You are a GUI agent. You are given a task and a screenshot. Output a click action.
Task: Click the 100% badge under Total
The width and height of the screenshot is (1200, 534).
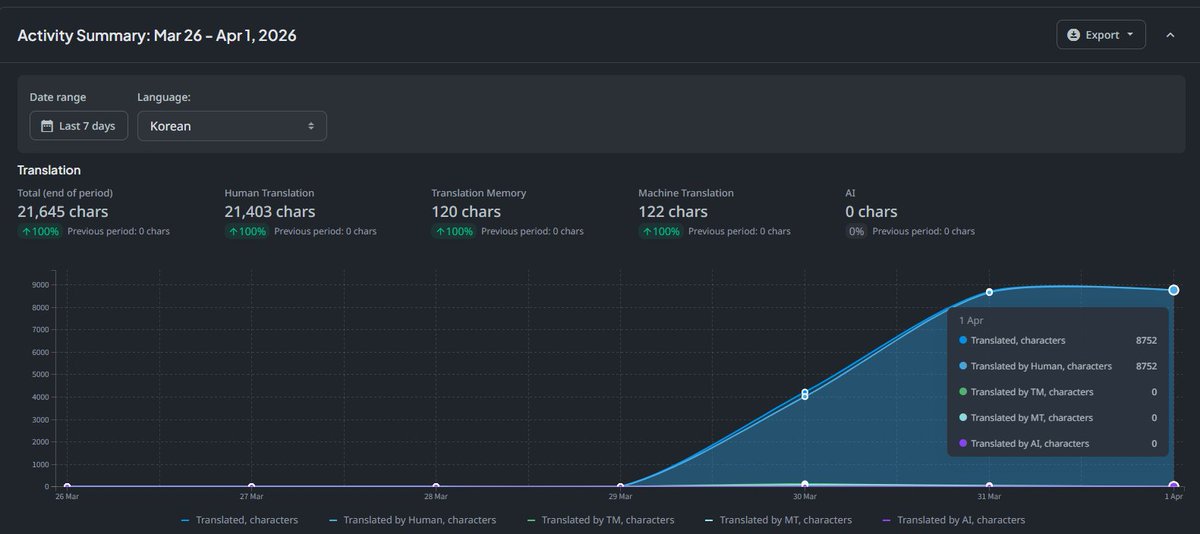pyautogui.click(x=40, y=231)
